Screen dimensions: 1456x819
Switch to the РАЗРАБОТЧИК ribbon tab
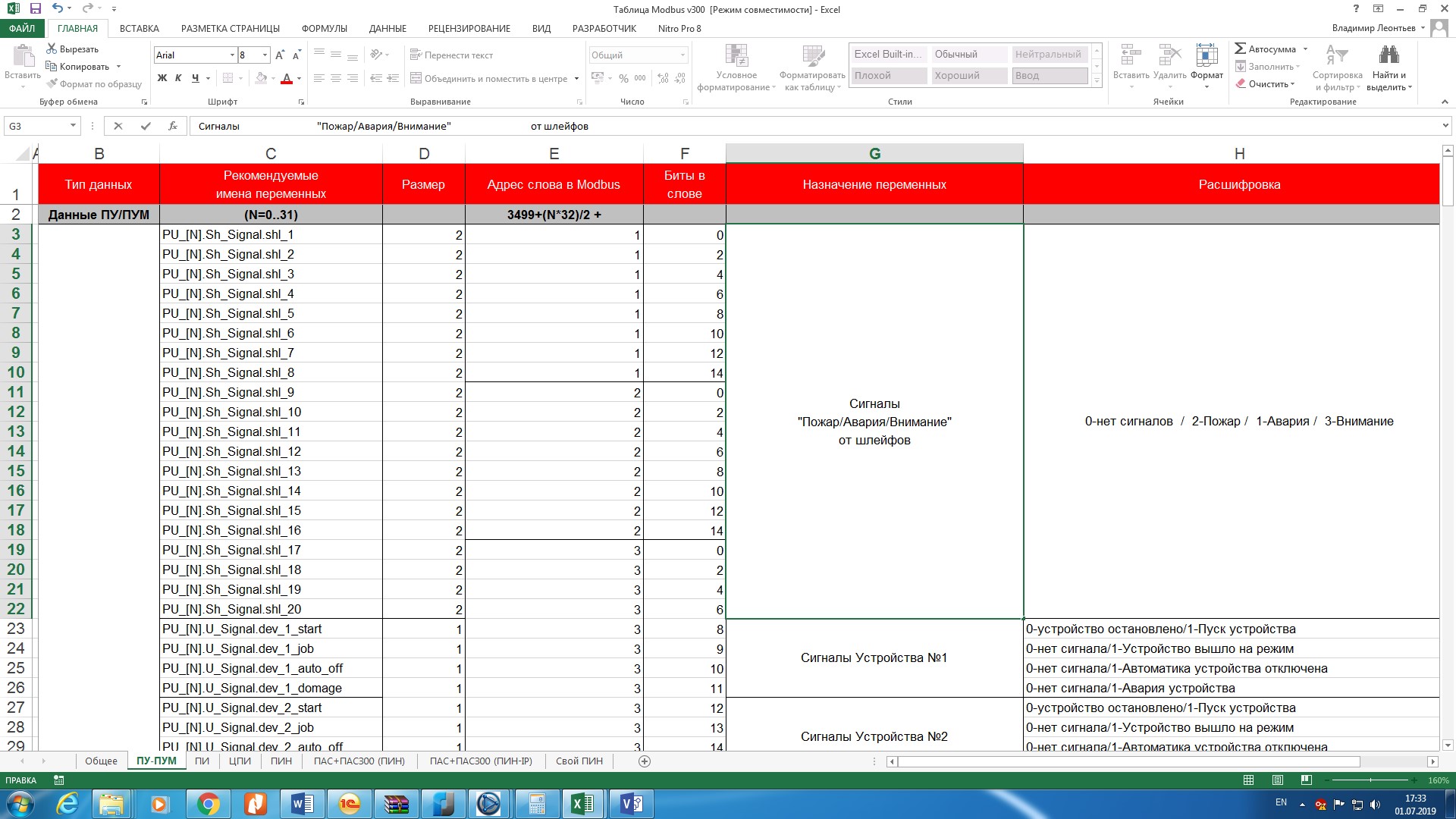point(604,28)
